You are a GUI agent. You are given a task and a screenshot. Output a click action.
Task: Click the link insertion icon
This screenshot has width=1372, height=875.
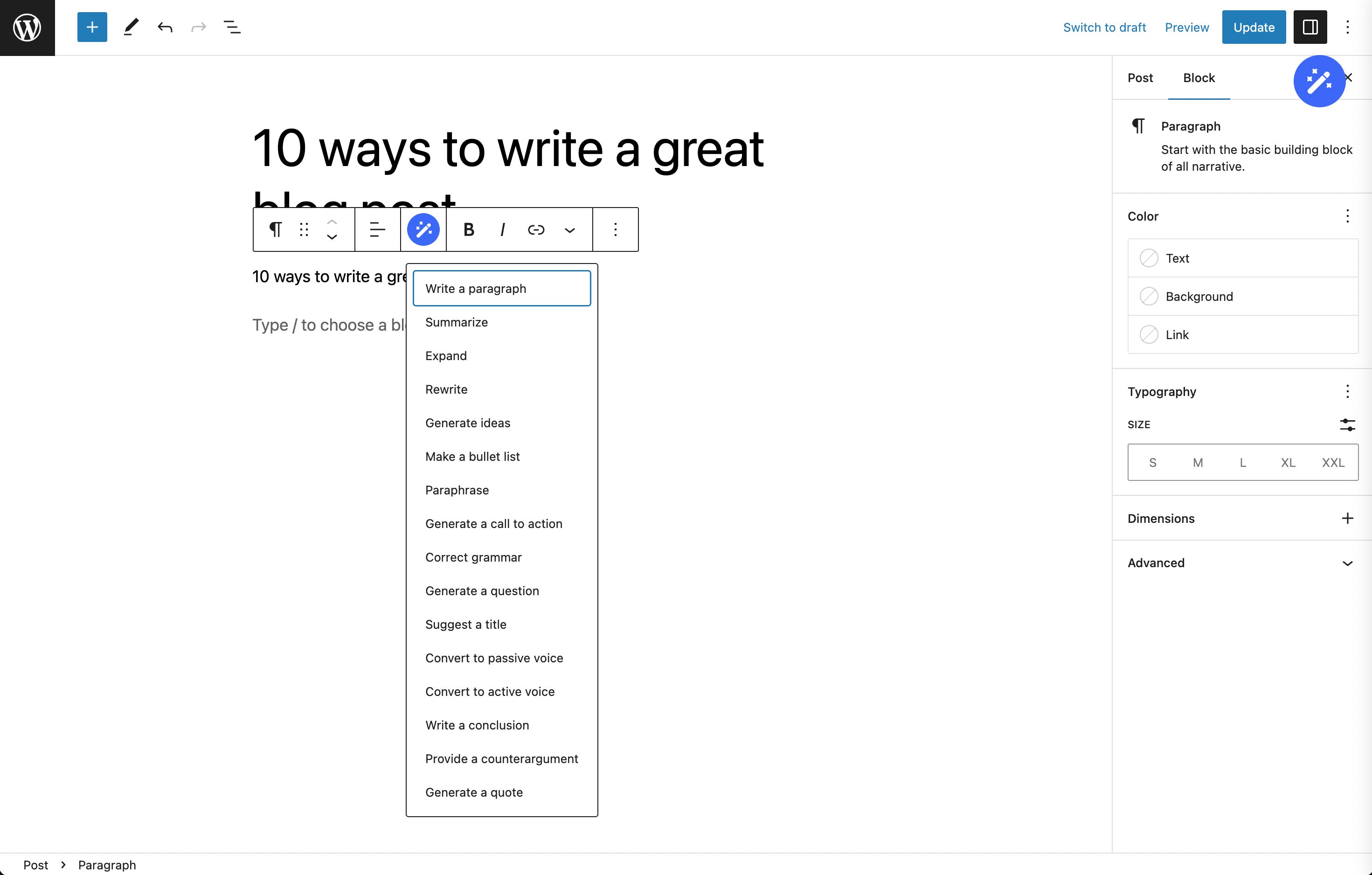(x=536, y=229)
